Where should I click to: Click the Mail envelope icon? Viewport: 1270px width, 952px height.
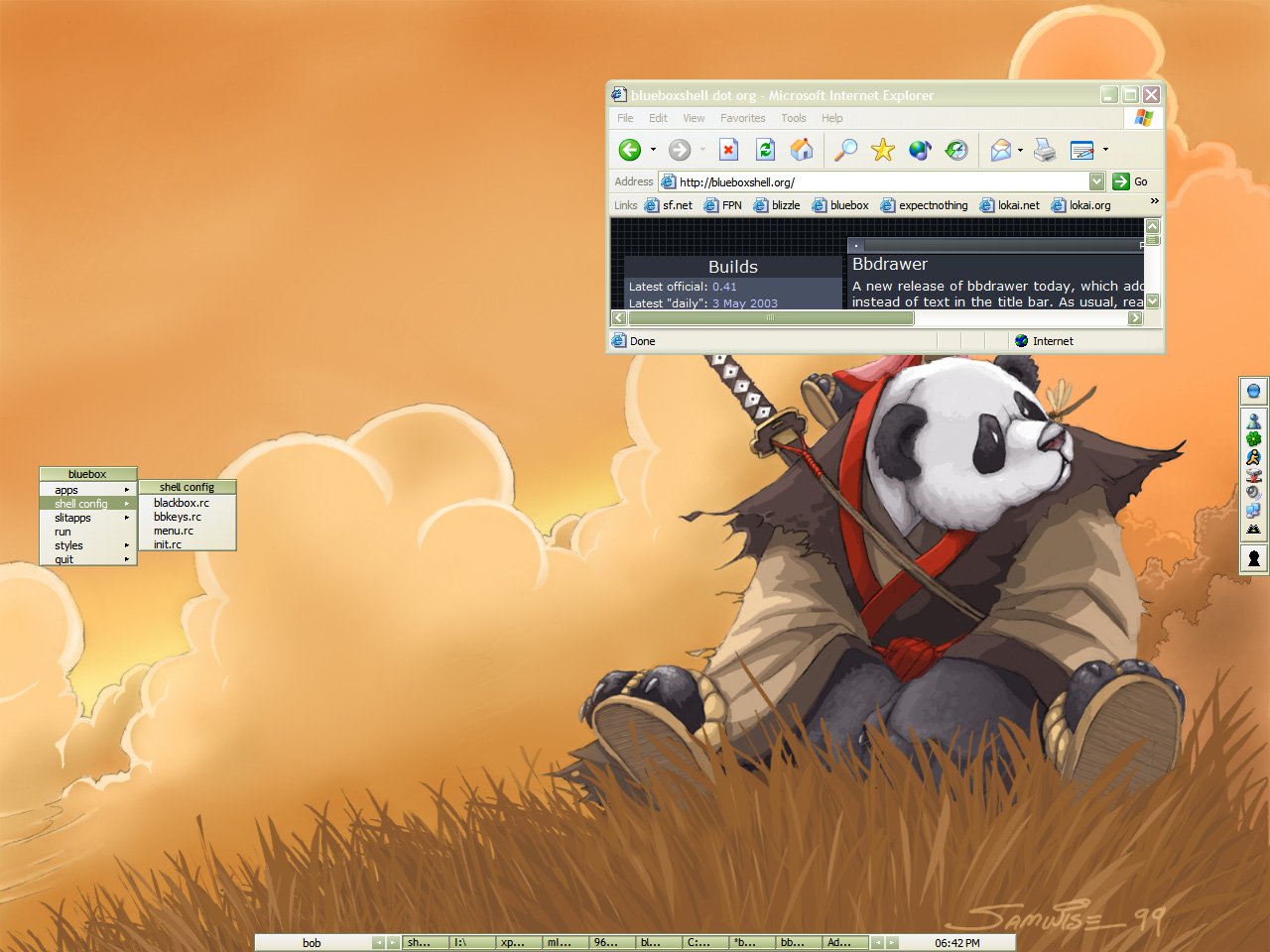(x=1001, y=150)
